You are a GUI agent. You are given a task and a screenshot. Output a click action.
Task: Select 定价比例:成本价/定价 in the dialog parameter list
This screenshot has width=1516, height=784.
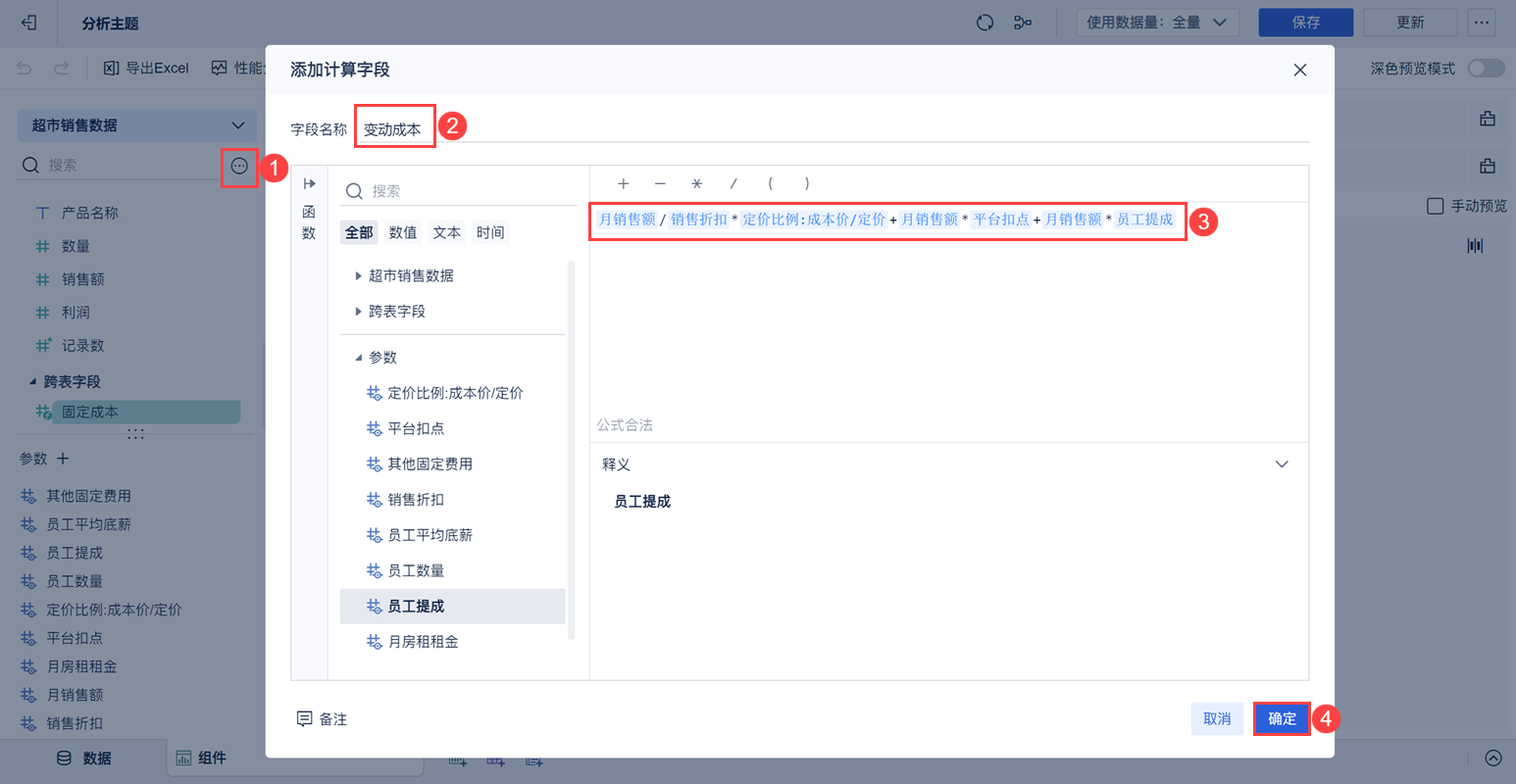[453, 393]
